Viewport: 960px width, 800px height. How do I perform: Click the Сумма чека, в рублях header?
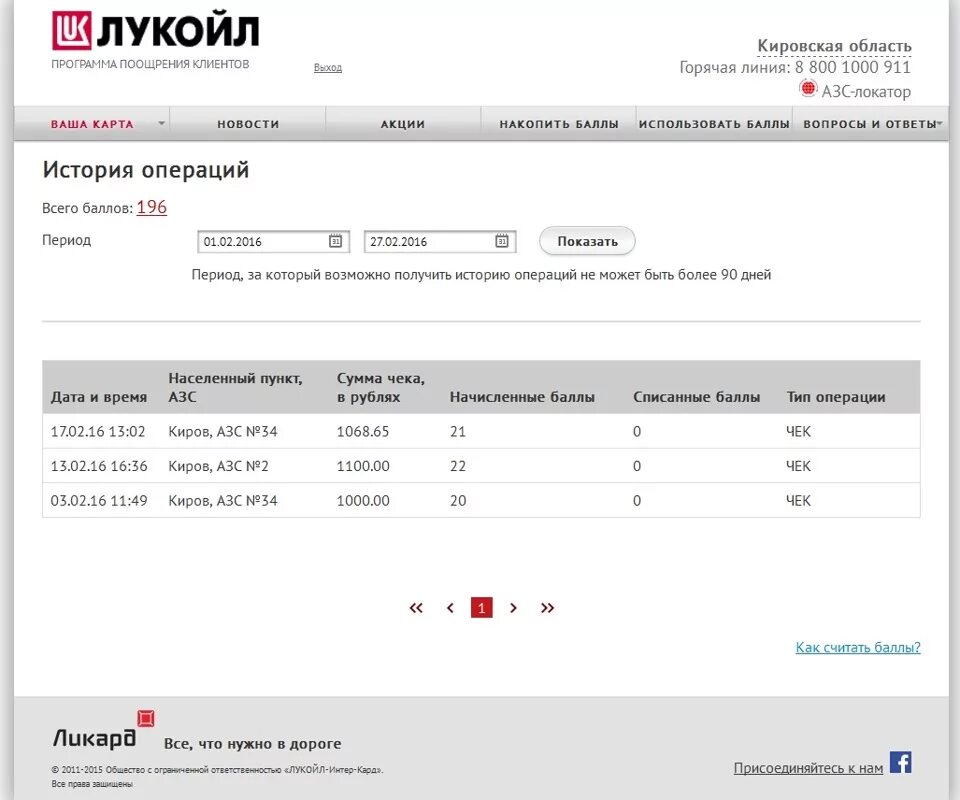coord(381,387)
